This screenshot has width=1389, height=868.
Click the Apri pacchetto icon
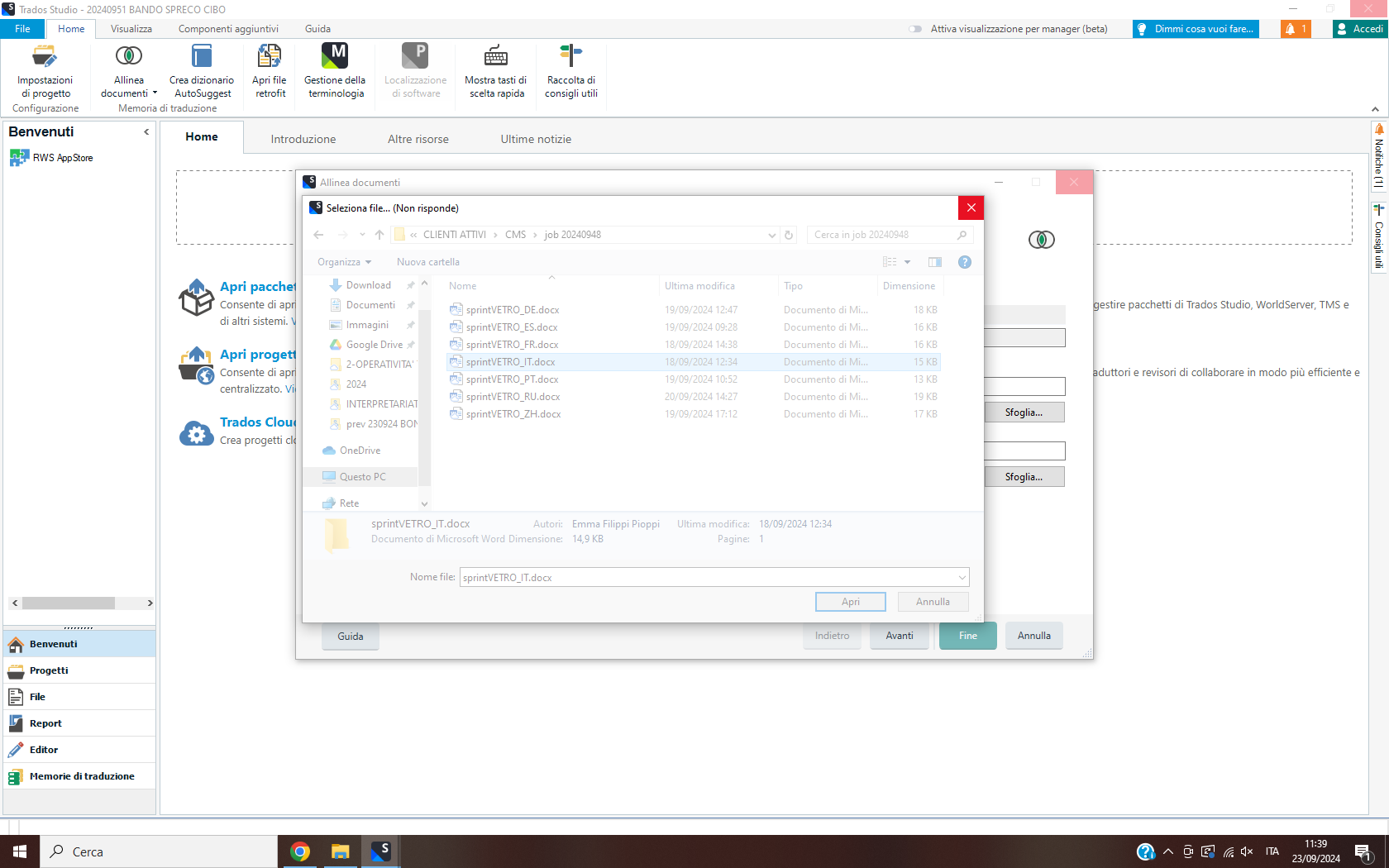197,298
